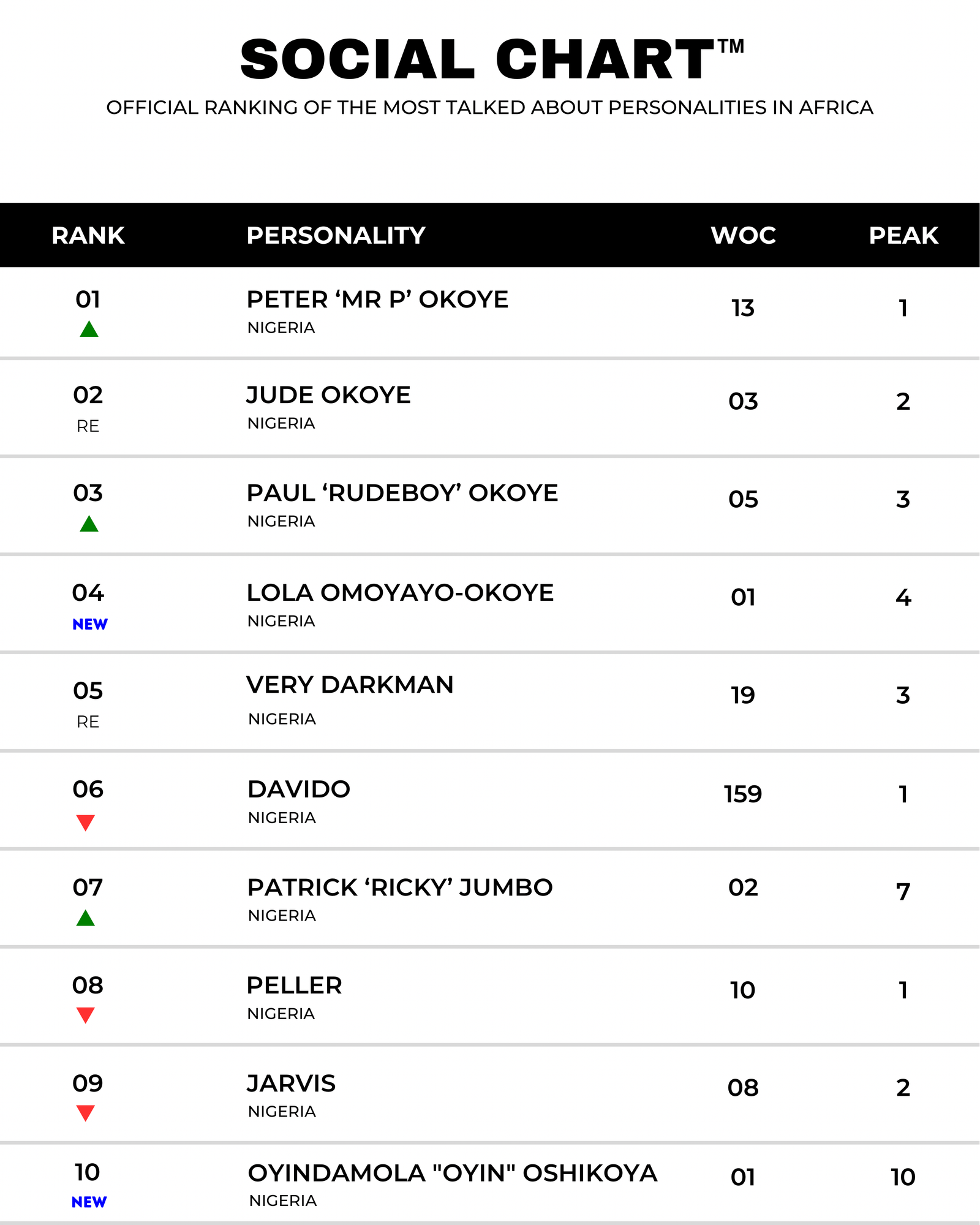Click the red down arrow under rank 09
Viewport: 980px width, 1225px height.
tap(86, 1113)
